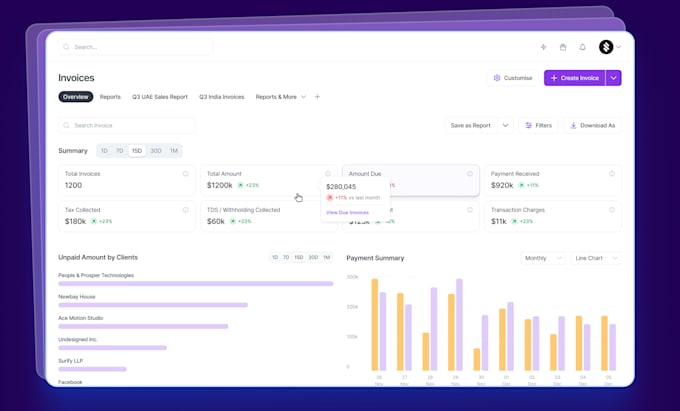
Task: Click the Create Invoice button
Action: pyautogui.click(x=575, y=78)
